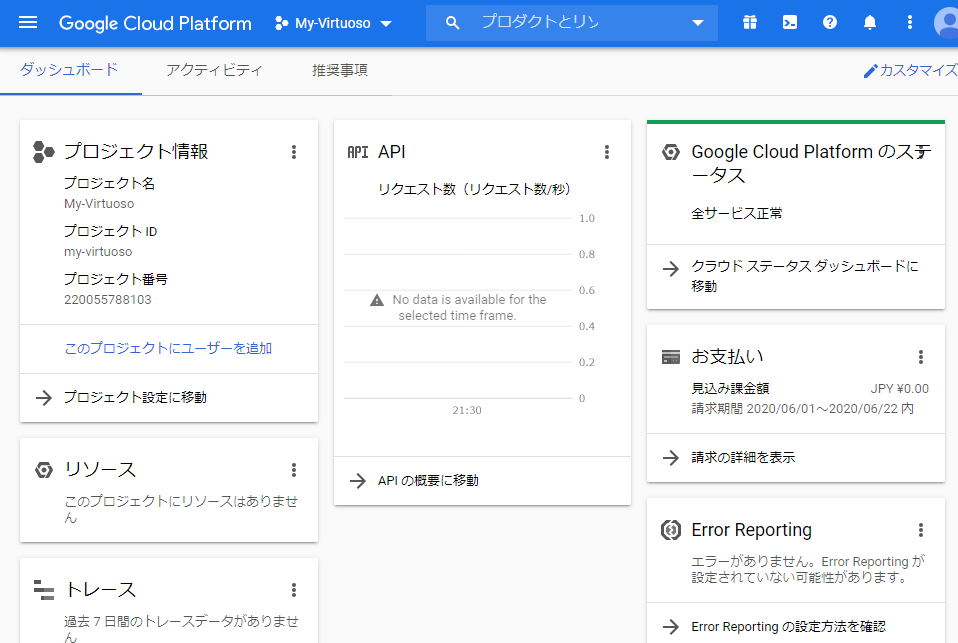Click このプロジェクトにユーザーを追加 link
The height and width of the screenshot is (643, 958).
[168, 348]
